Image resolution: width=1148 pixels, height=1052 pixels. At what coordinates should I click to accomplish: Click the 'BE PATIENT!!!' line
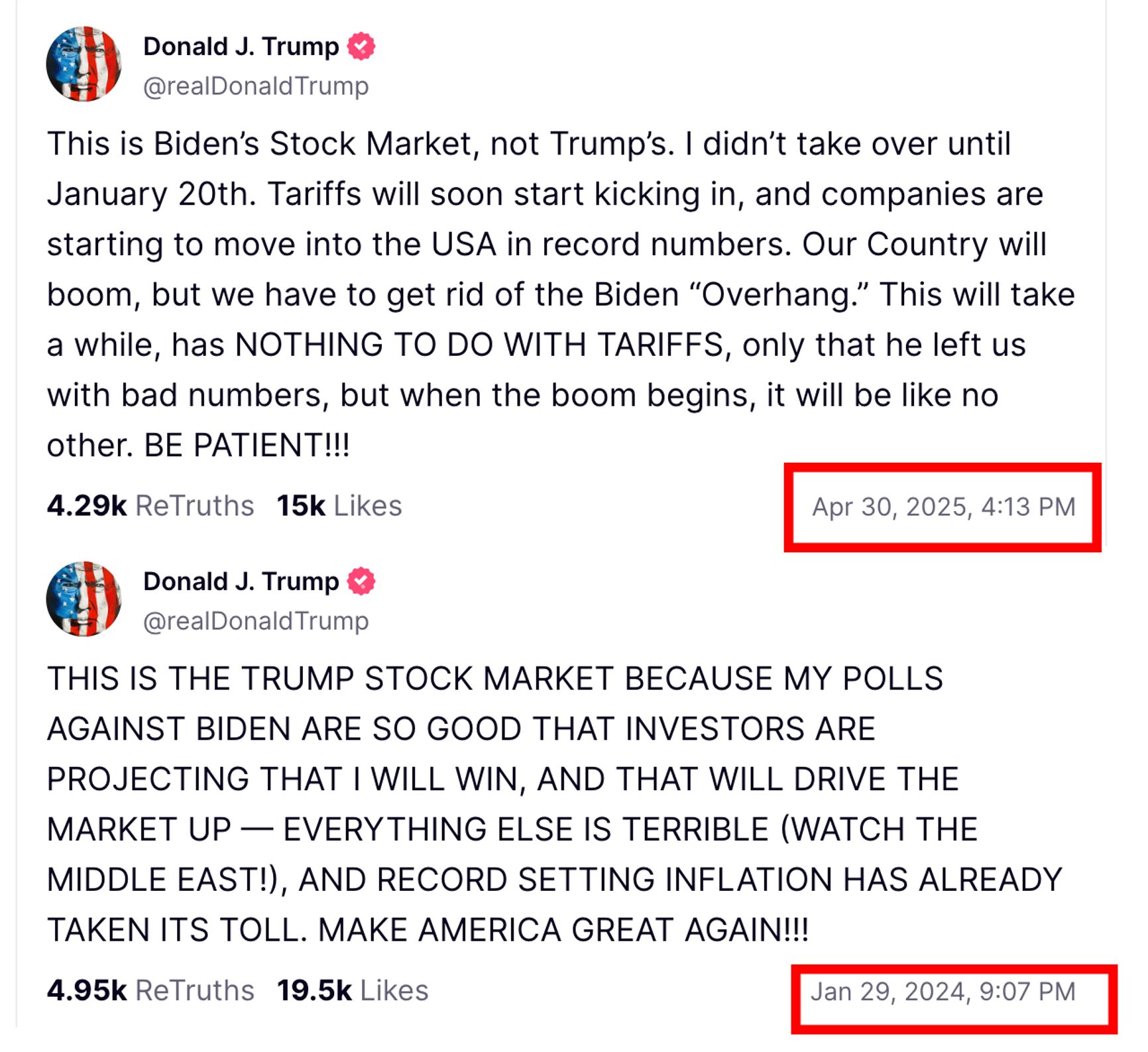coord(247,445)
